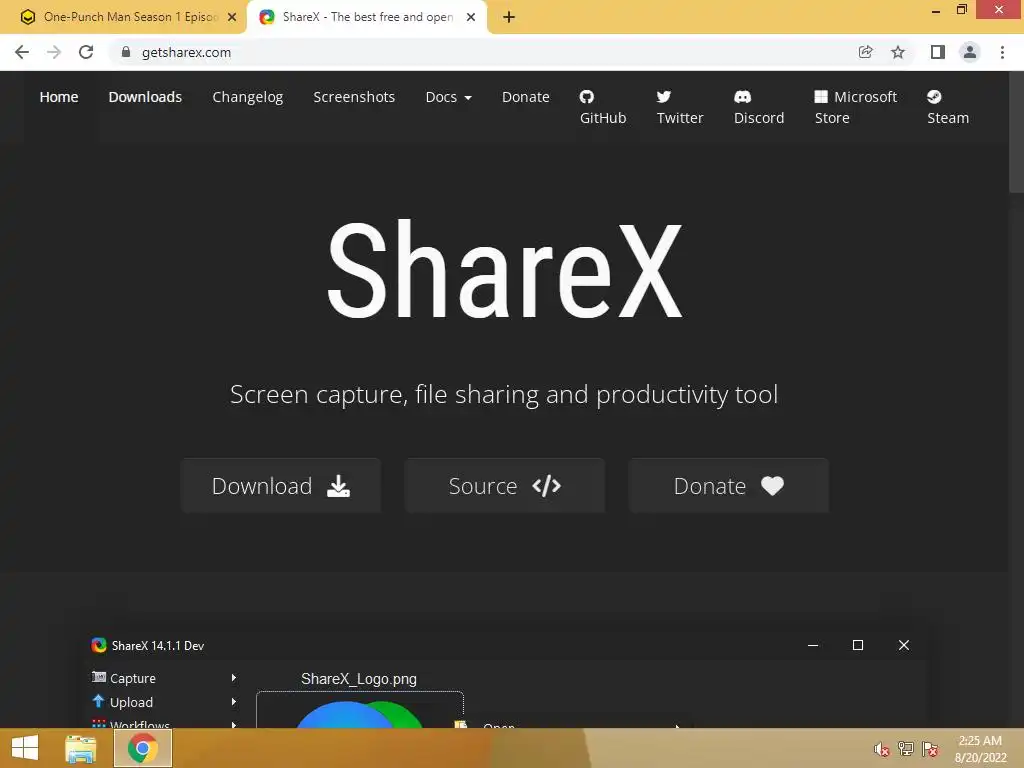Share this page via share icon

[865, 52]
